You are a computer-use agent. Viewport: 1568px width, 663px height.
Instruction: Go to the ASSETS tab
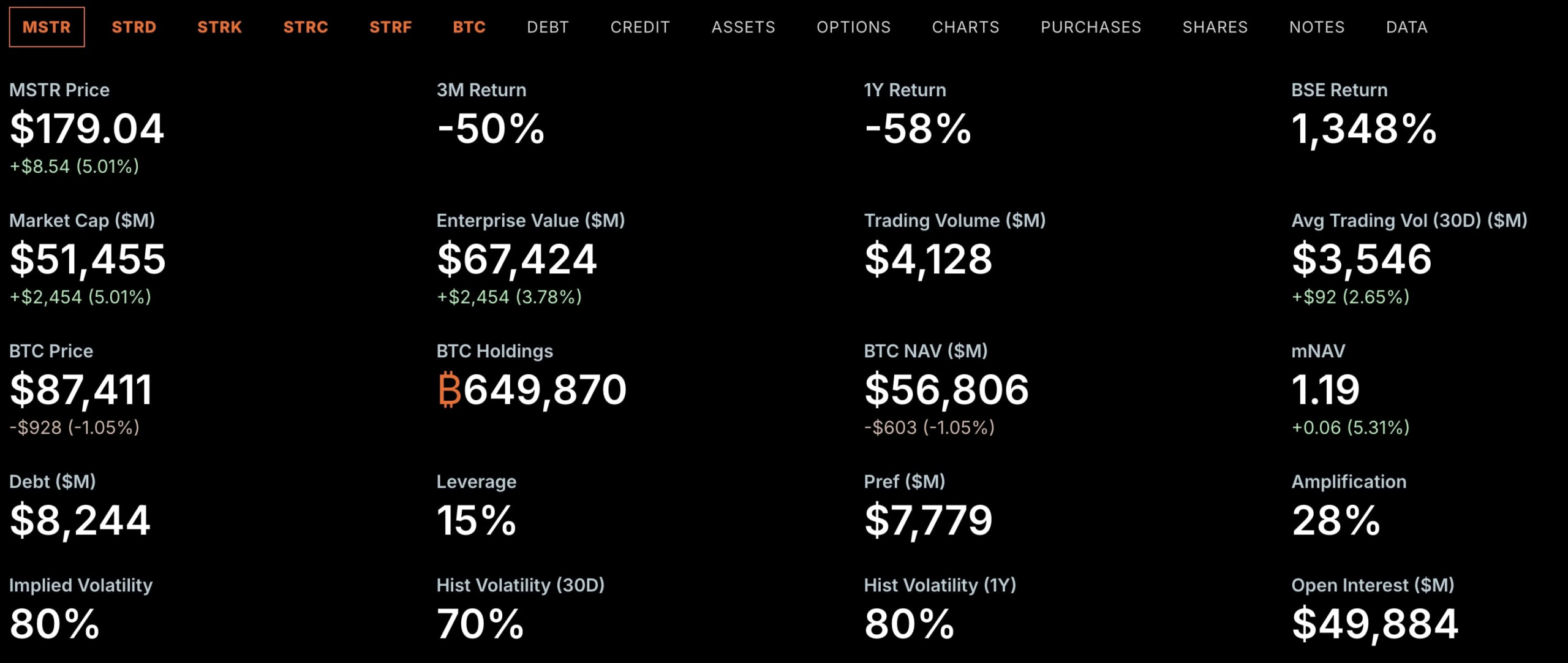coord(743,27)
